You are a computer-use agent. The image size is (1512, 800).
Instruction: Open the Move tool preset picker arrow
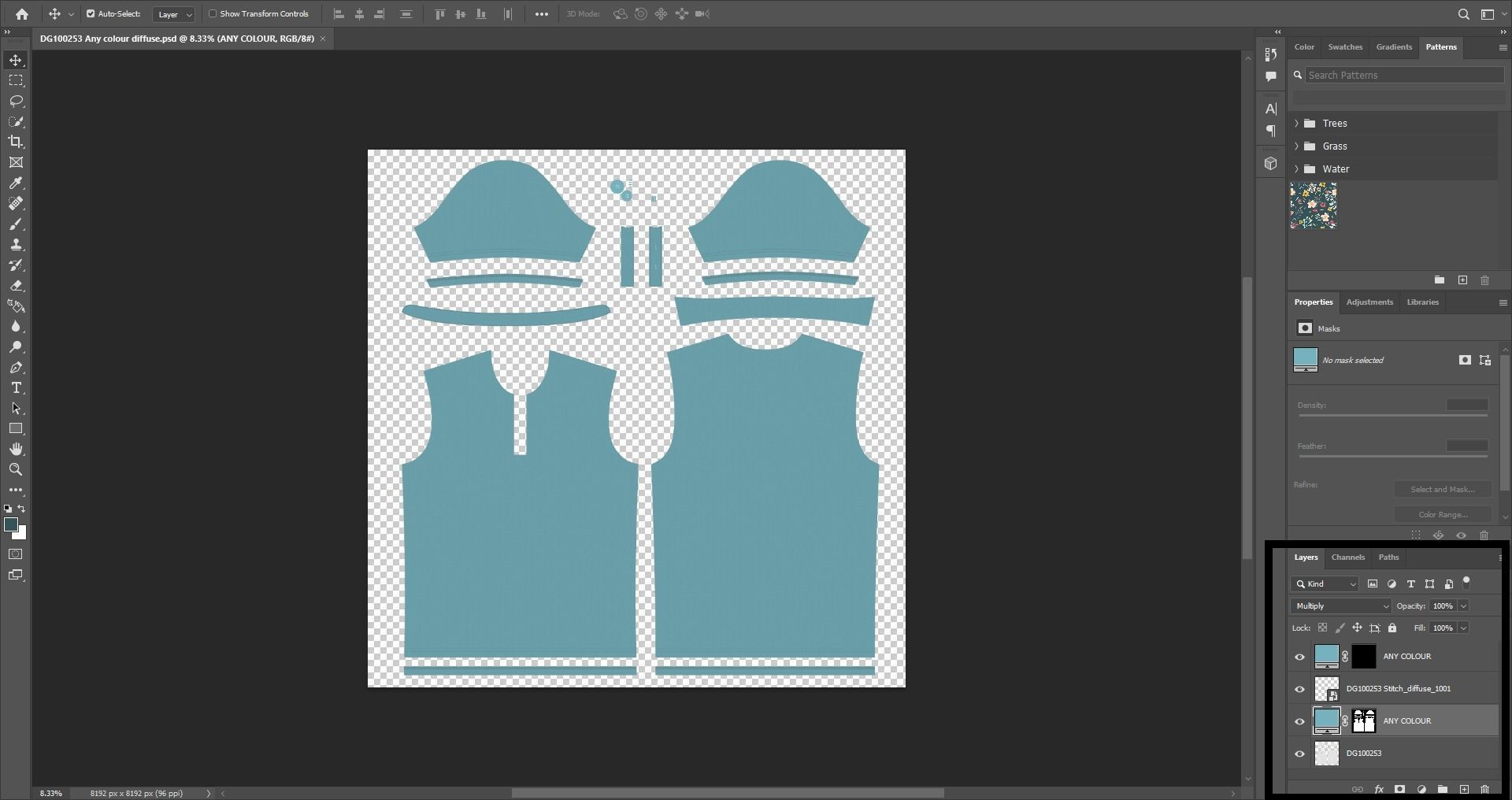coord(71,14)
